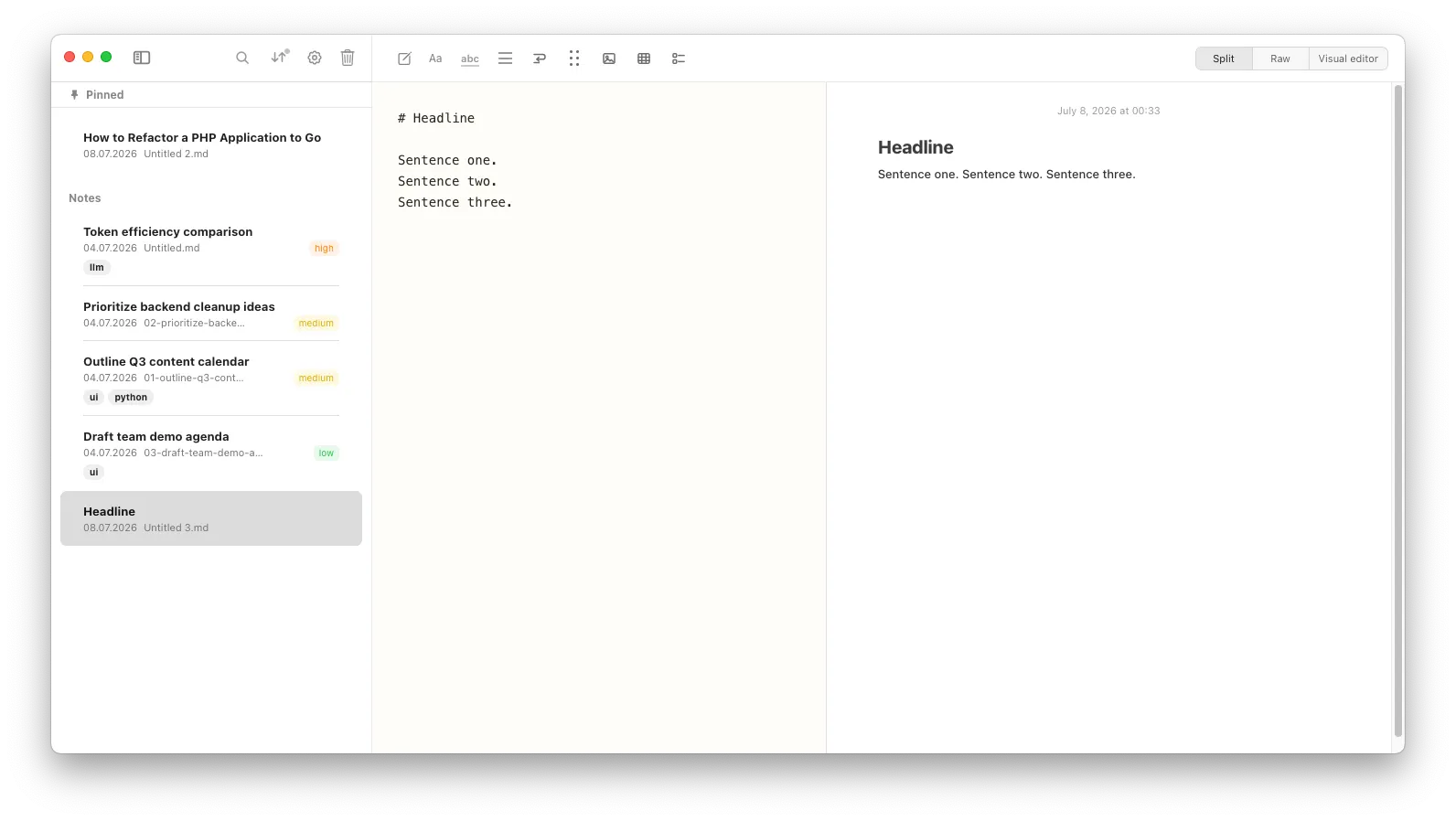This screenshot has height=821, width=1456.
Task: Open pinned note How to Refactor PHP
Action: coord(211,145)
